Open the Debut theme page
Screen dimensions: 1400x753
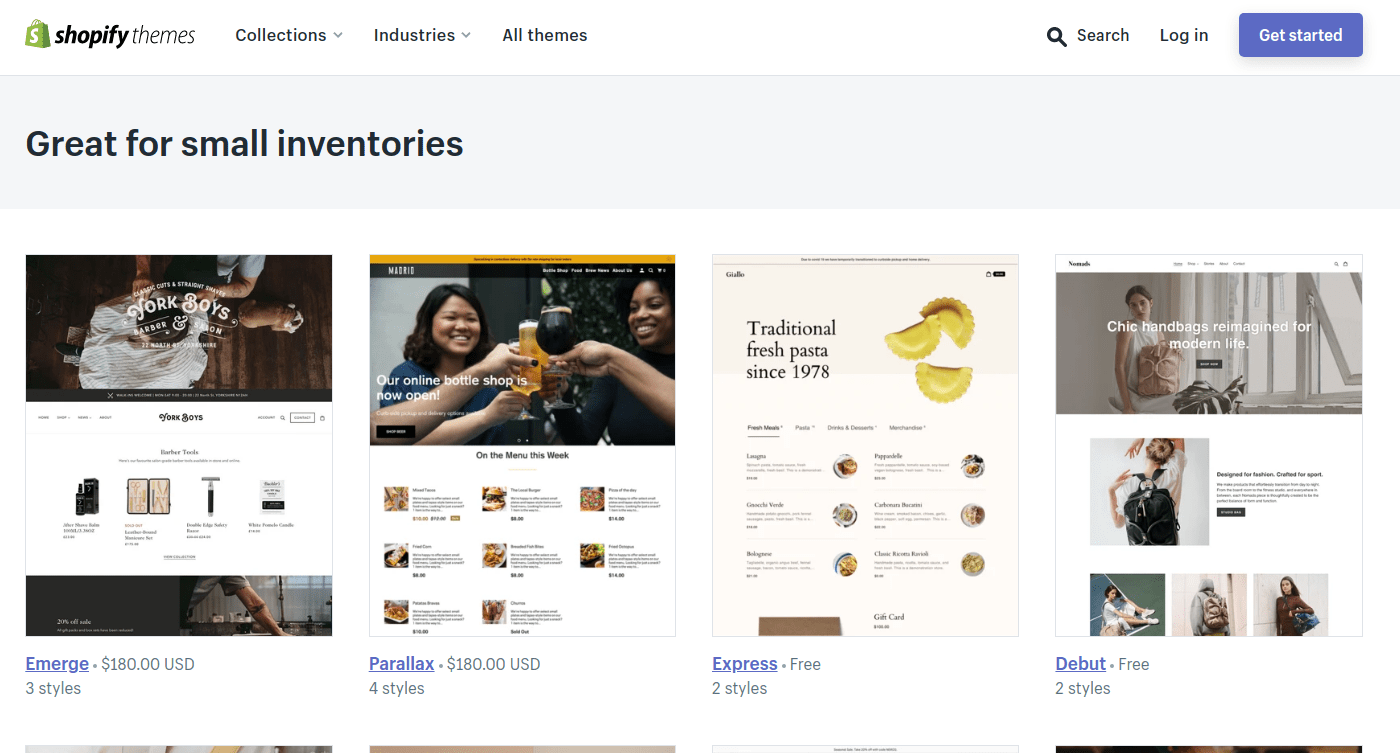[1080, 663]
